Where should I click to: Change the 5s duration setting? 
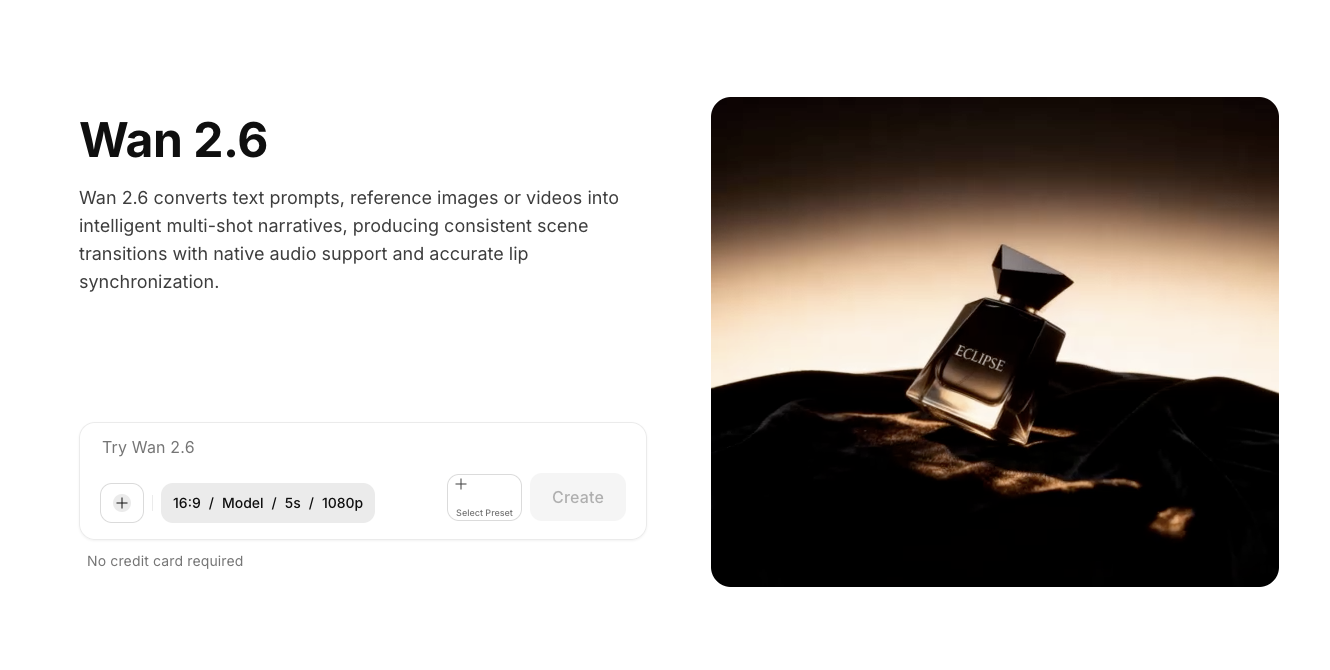[293, 503]
